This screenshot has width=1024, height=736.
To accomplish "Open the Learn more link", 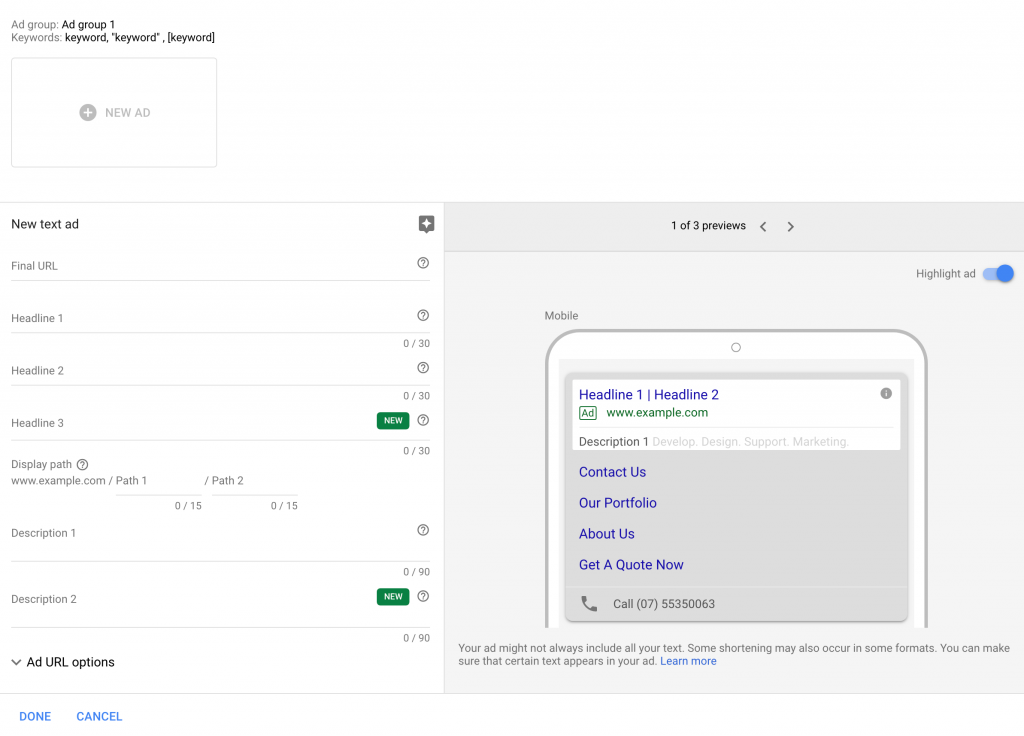I will (x=688, y=661).
